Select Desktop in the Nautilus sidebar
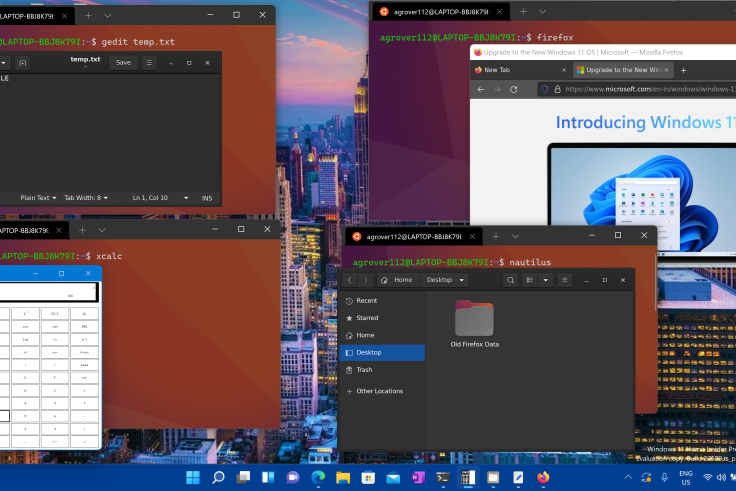736x491 pixels. [x=382, y=353]
